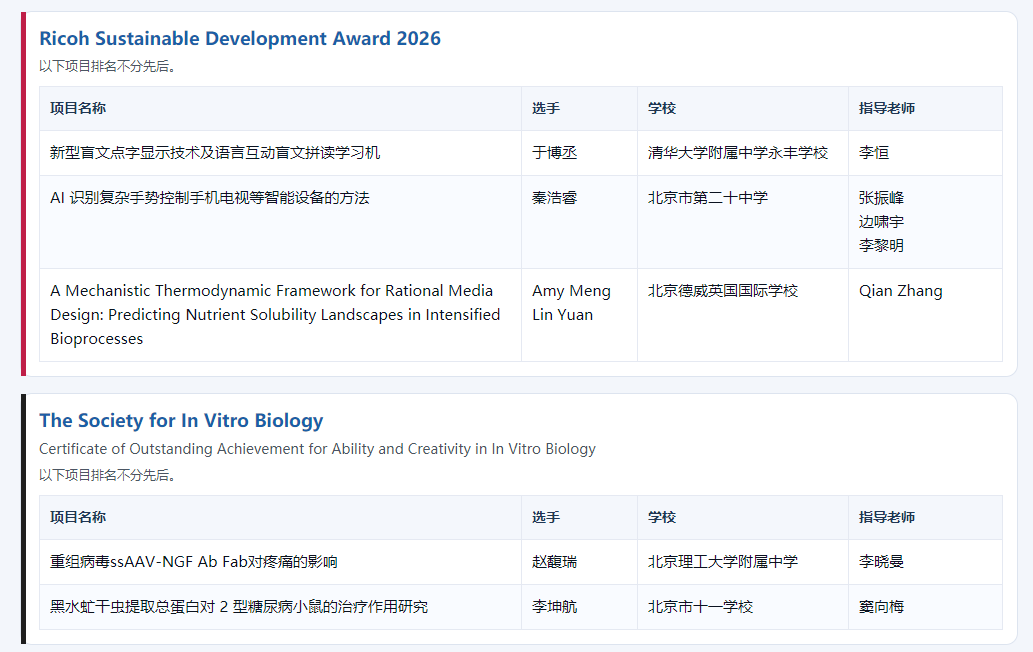Click 学校 column header in the Ricoh table
1033x652 pixels.
[x=662, y=108]
